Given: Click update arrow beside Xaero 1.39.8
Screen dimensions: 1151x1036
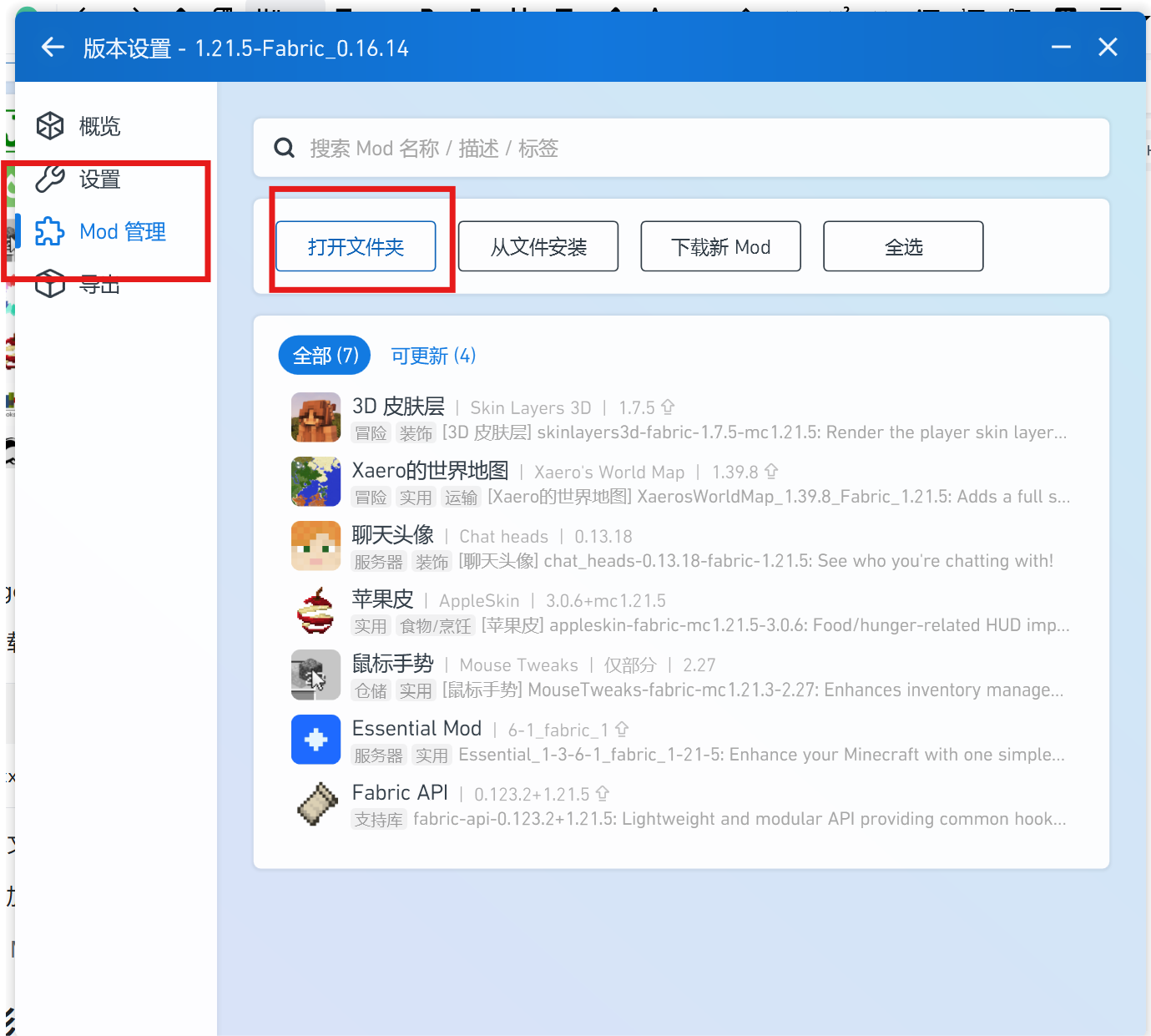Looking at the screenshot, I should coord(771,471).
